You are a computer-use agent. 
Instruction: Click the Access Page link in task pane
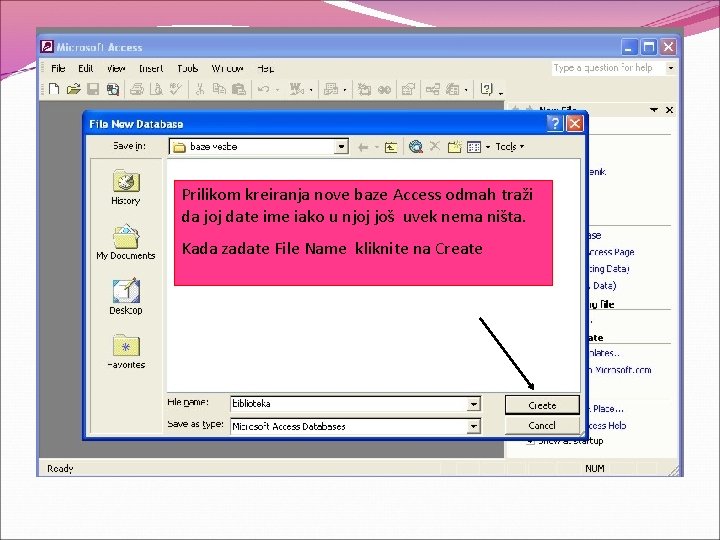pos(611,252)
